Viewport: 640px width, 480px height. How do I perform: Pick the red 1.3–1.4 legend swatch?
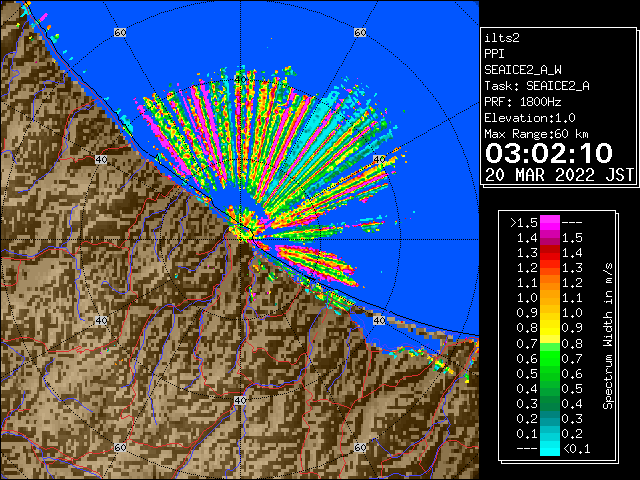pos(550,253)
